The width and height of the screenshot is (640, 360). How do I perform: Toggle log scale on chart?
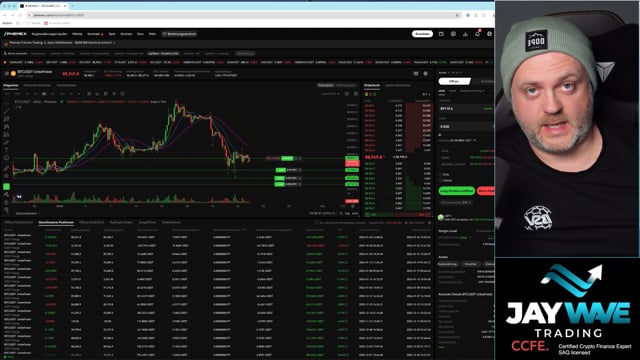tap(347, 213)
